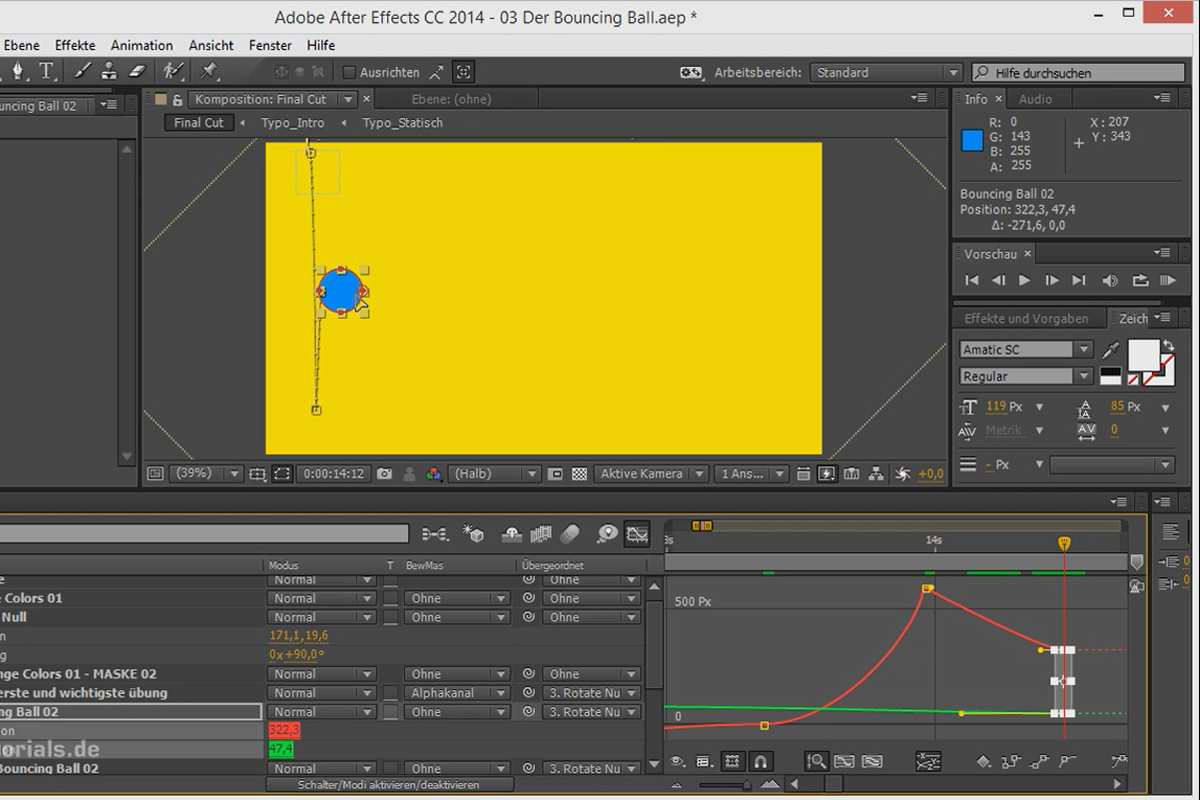Select the Puppet Pin tool
This screenshot has height=800, width=1200.
tap(209, 72)
